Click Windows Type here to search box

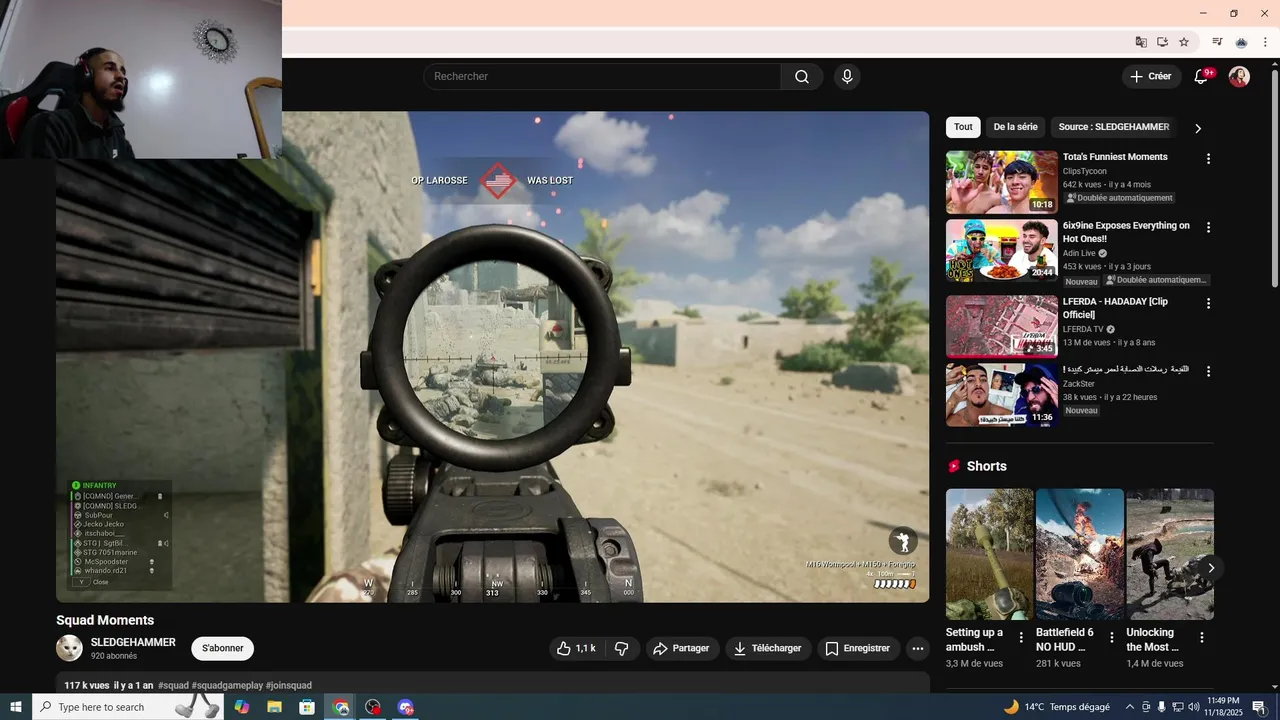(x=127, y=707)
